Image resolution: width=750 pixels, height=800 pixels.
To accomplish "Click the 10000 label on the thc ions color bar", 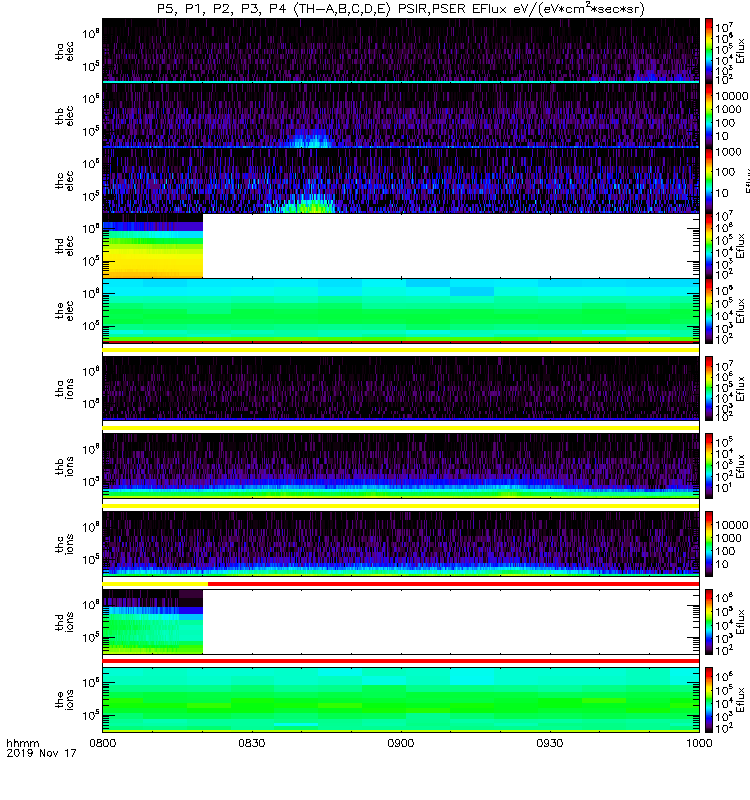I will 731,525.
